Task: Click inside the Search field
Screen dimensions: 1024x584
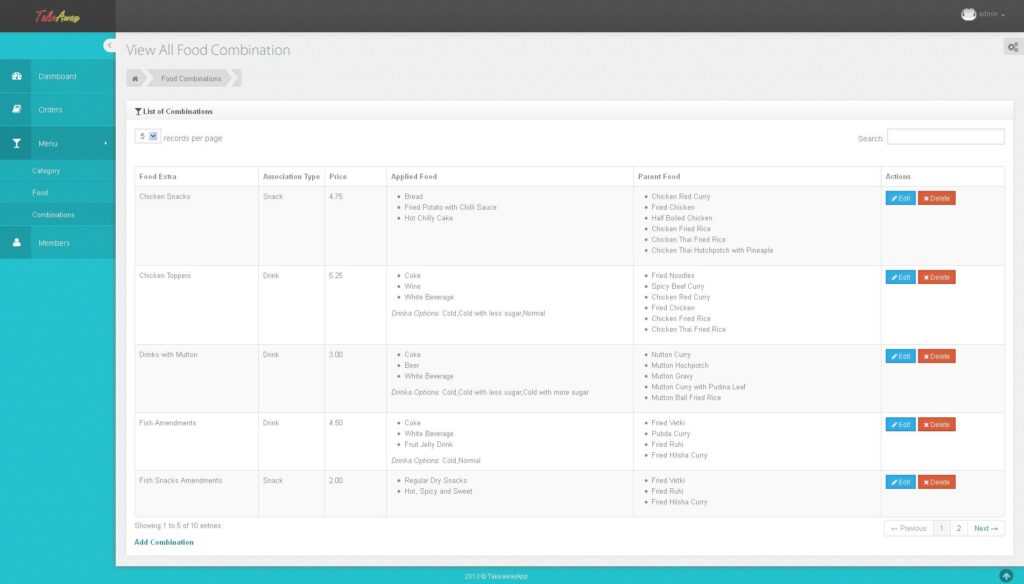Action: (x=945, y=136)
